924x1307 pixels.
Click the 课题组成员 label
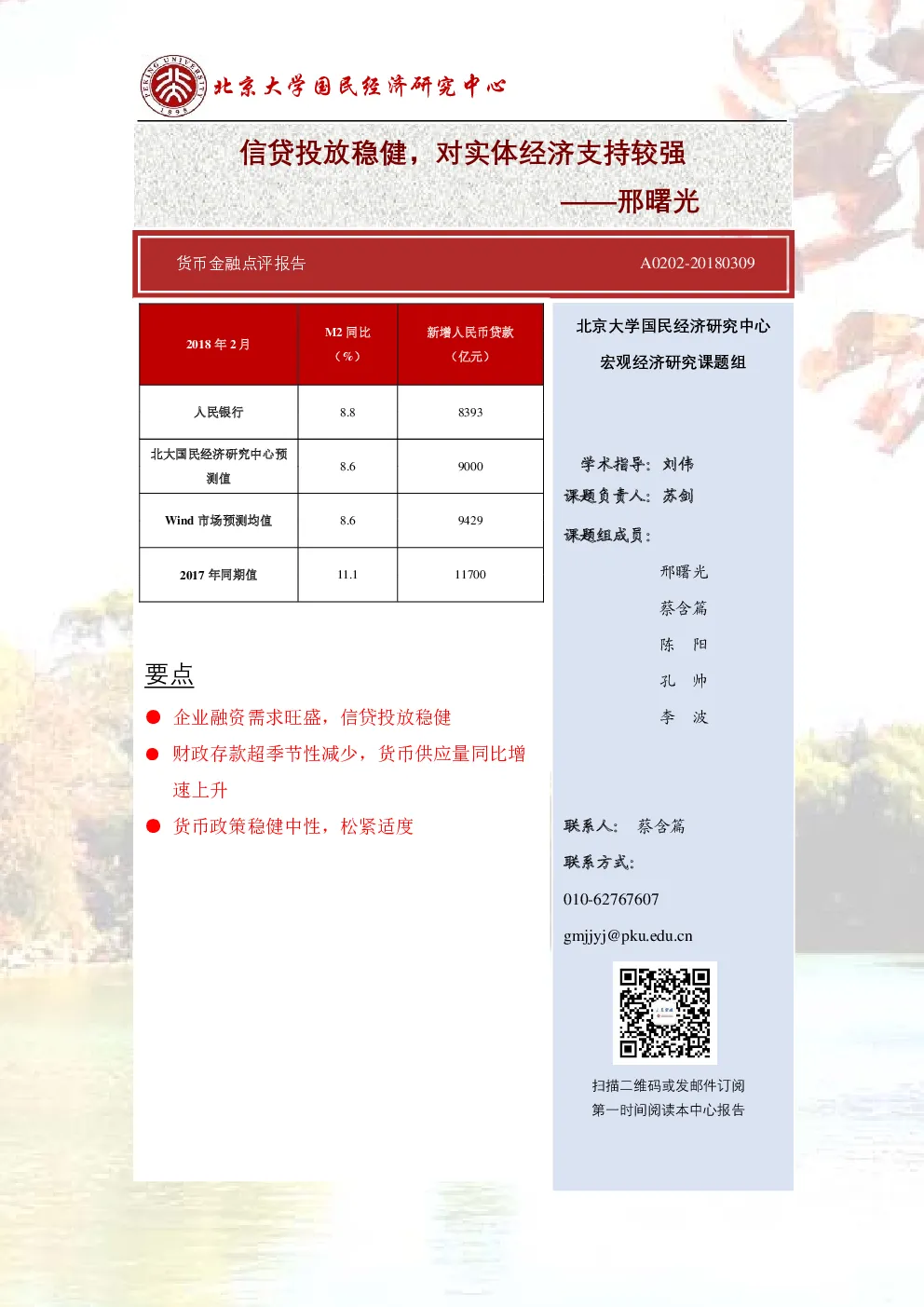click(607, 536)
